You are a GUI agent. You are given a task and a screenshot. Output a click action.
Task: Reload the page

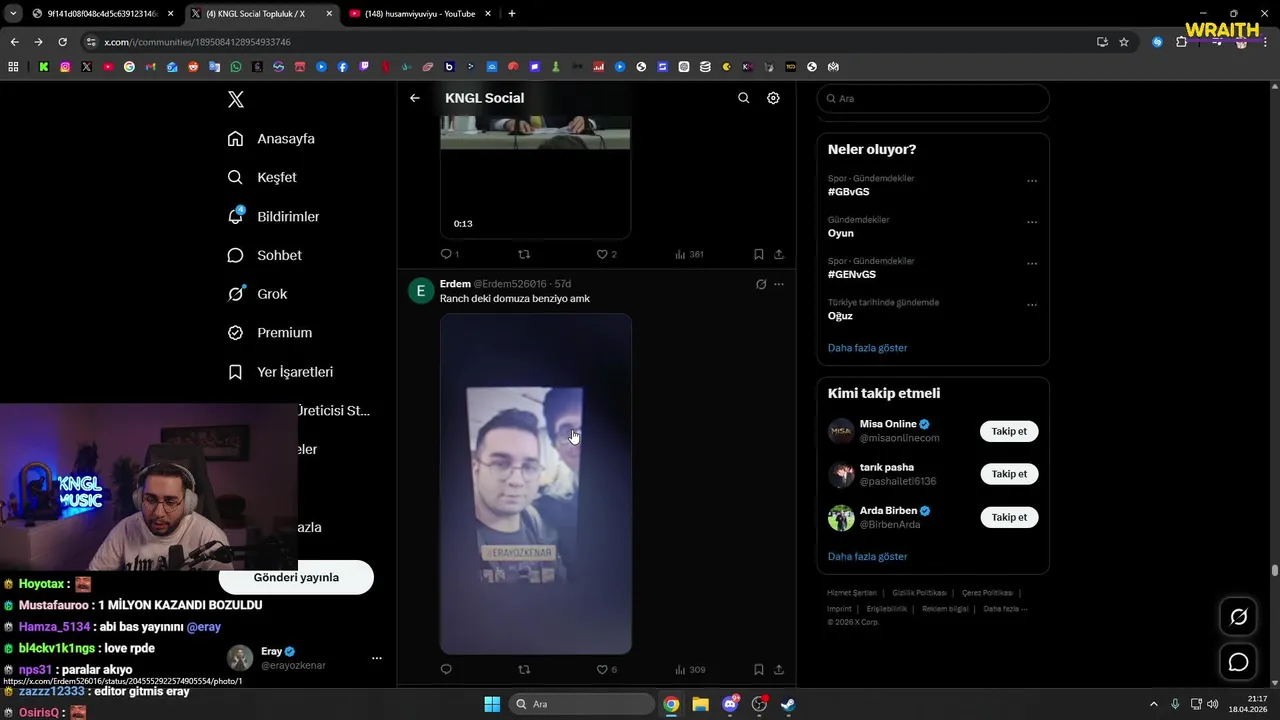pos(62,42)
